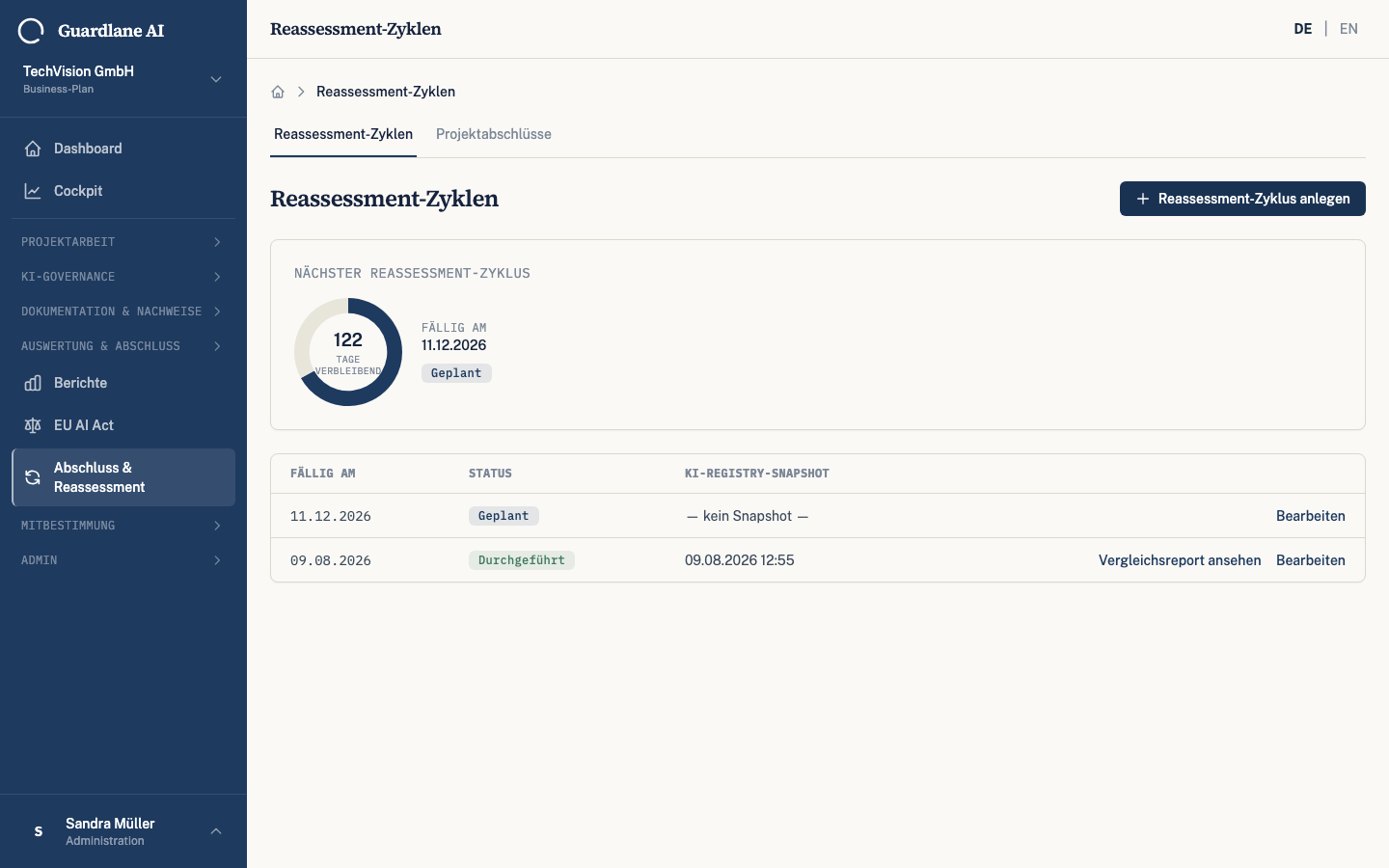Click the '— kein Snapshot —' cell
Screen dimensions: 1389x868
748,516
